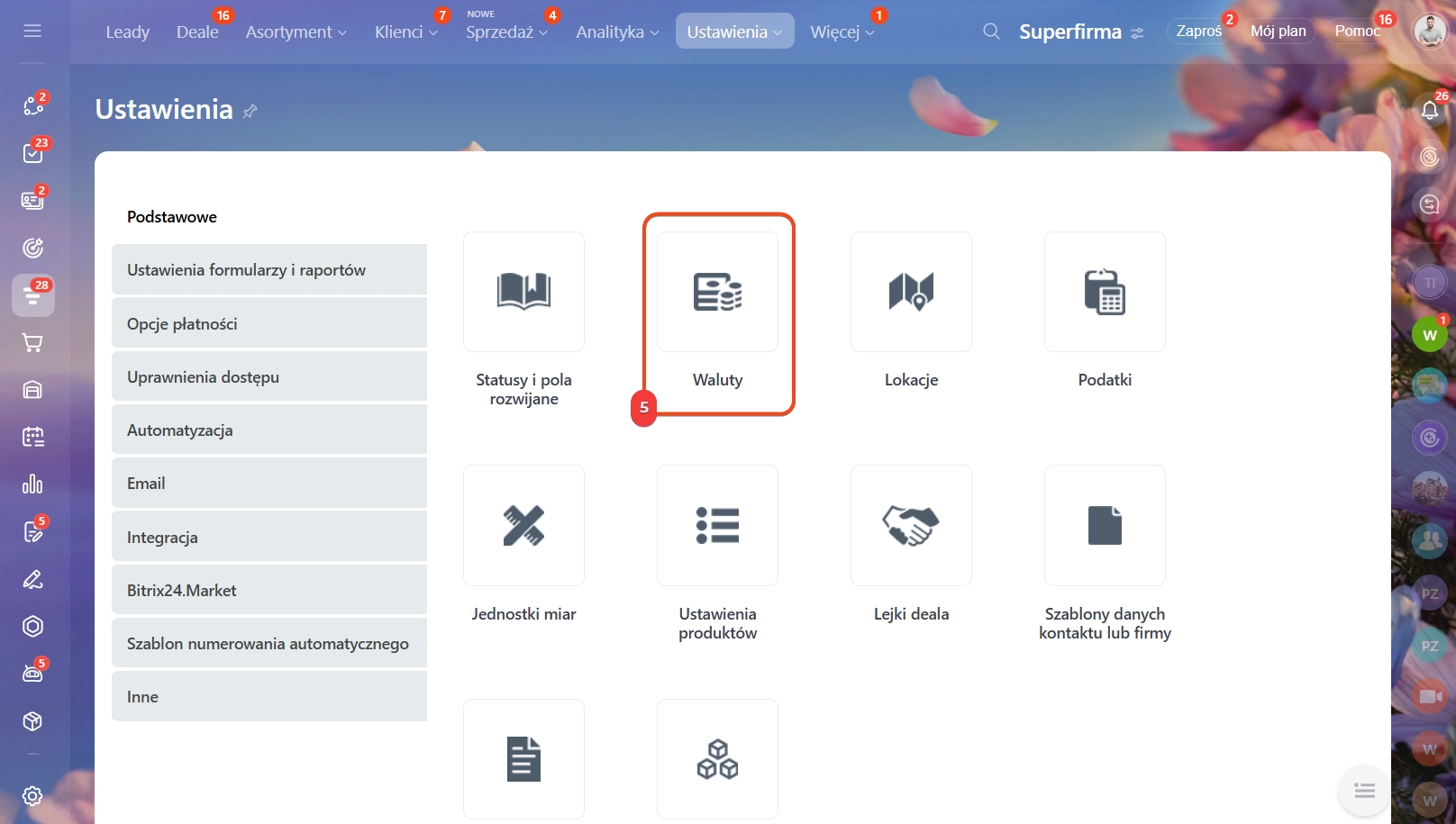Select the Email settings section
Screen dimensions: 1456x824
click(x=269, y=483)
